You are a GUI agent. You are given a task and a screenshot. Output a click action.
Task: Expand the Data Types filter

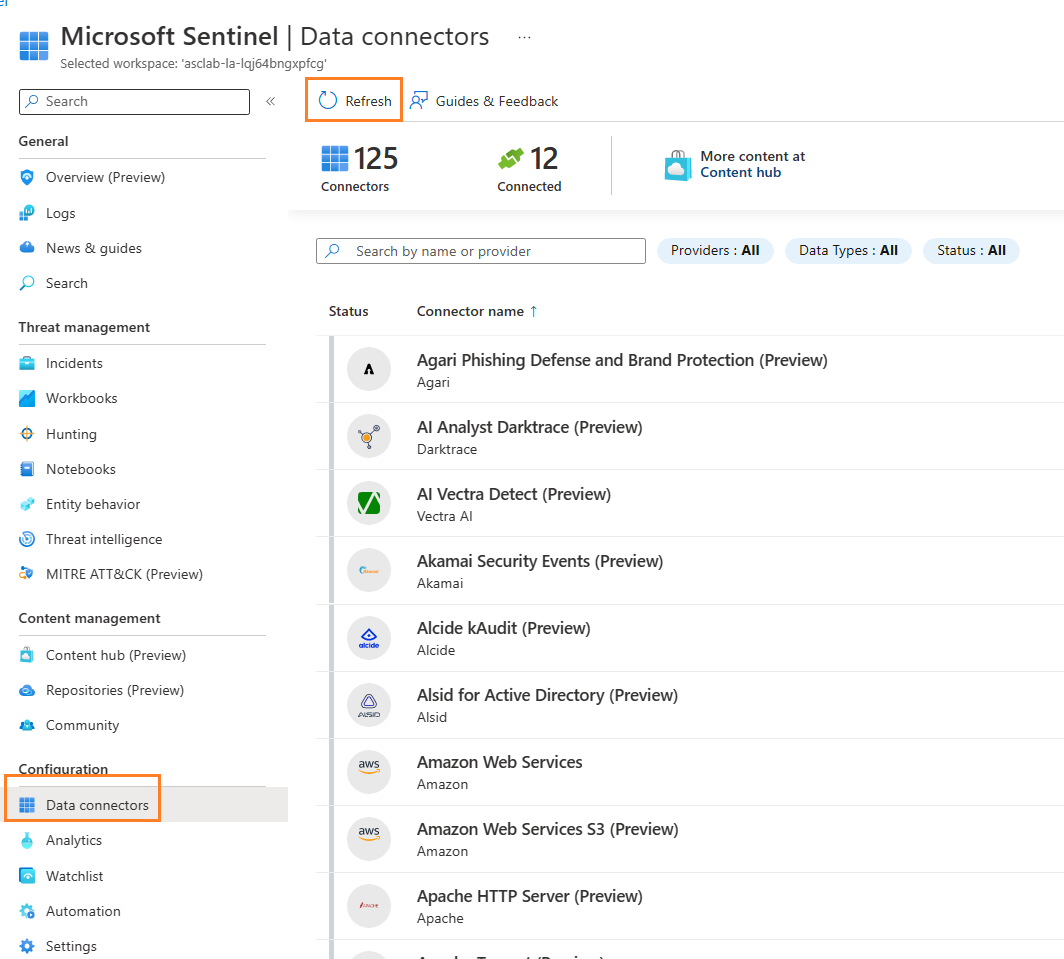[x=848, y=251]
